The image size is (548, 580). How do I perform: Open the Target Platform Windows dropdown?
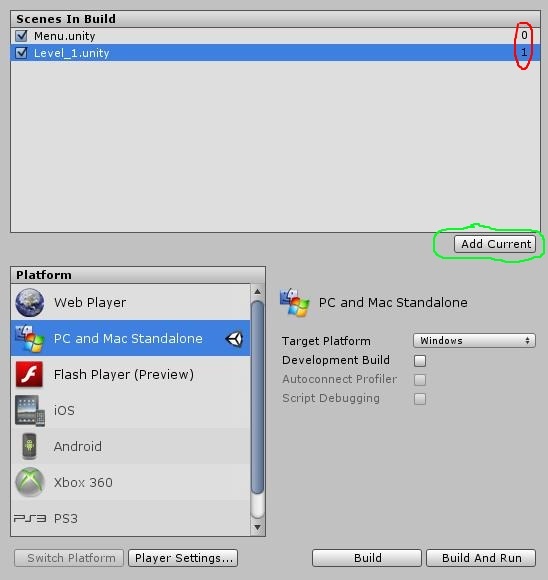(x=474, y=340)
